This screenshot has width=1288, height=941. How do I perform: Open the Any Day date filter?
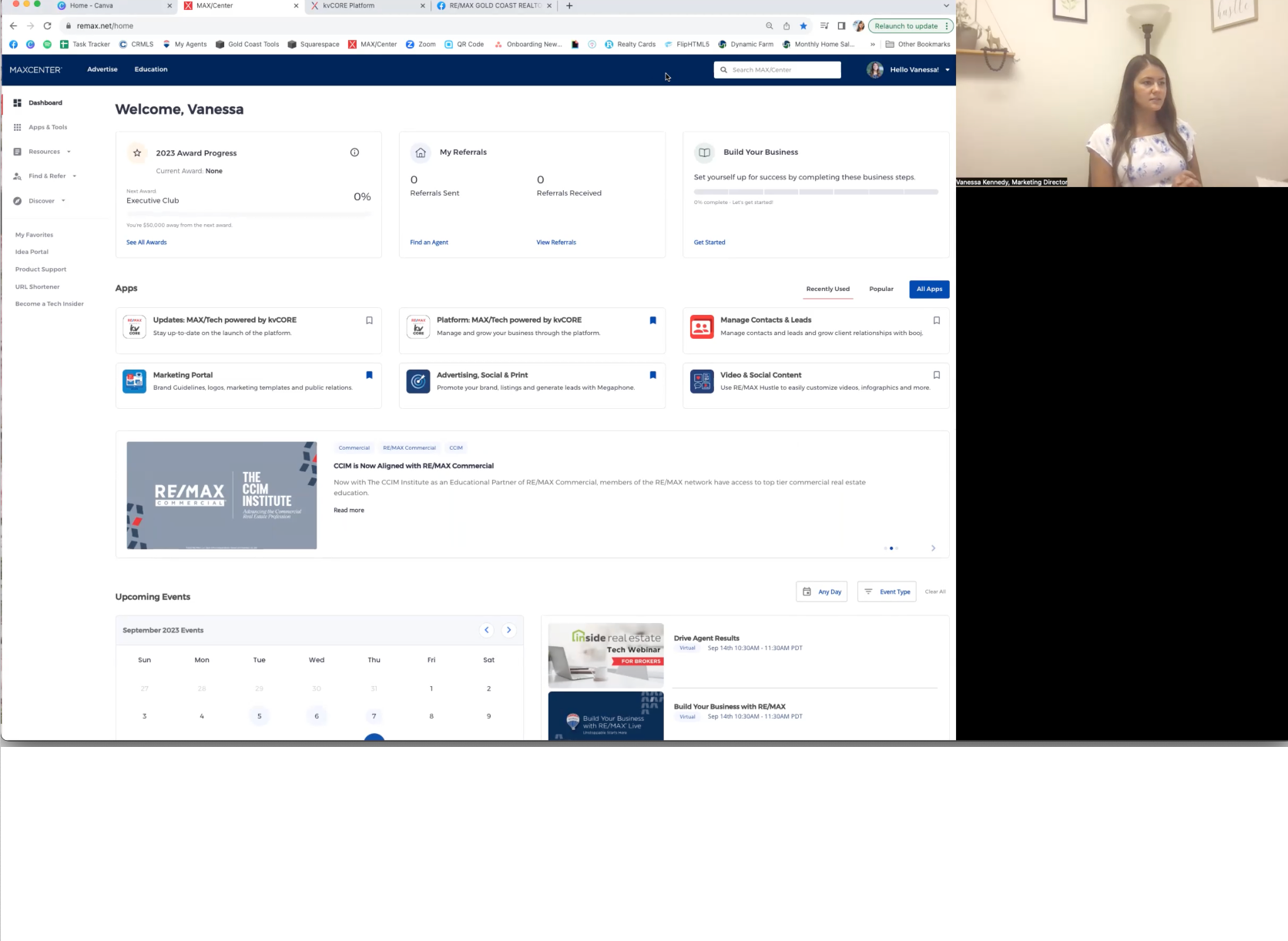click(x=821, y=591)
